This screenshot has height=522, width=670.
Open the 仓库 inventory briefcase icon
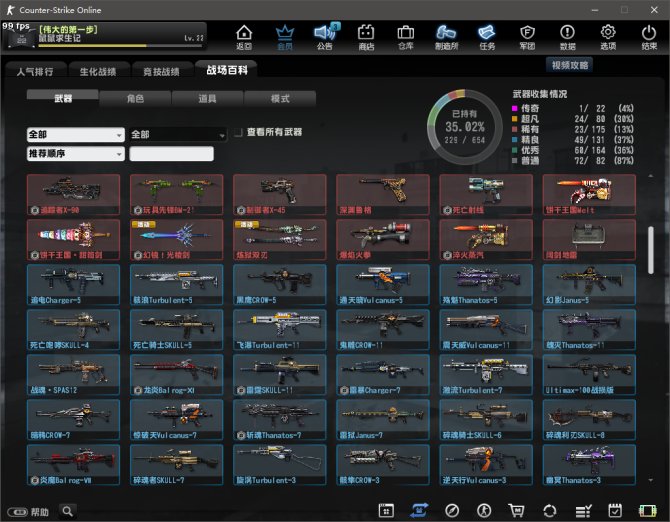(x=406, y=37)
